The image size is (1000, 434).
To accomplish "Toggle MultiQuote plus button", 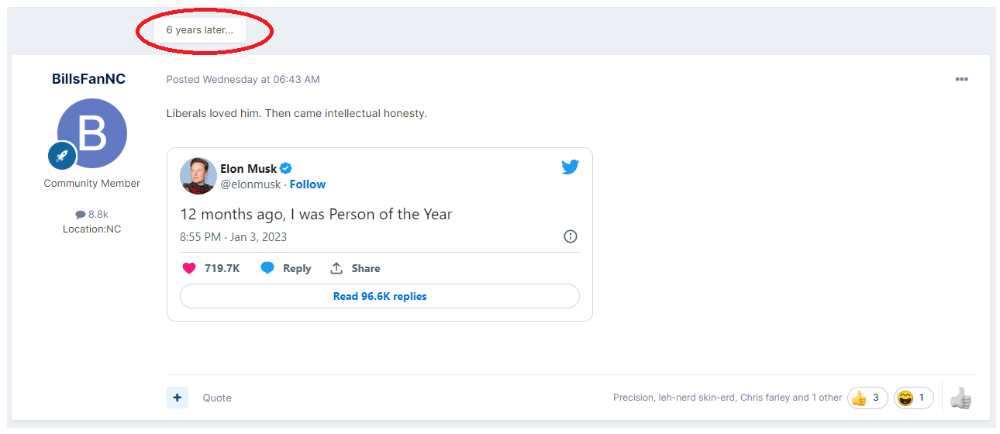I will tap(177, 398).
